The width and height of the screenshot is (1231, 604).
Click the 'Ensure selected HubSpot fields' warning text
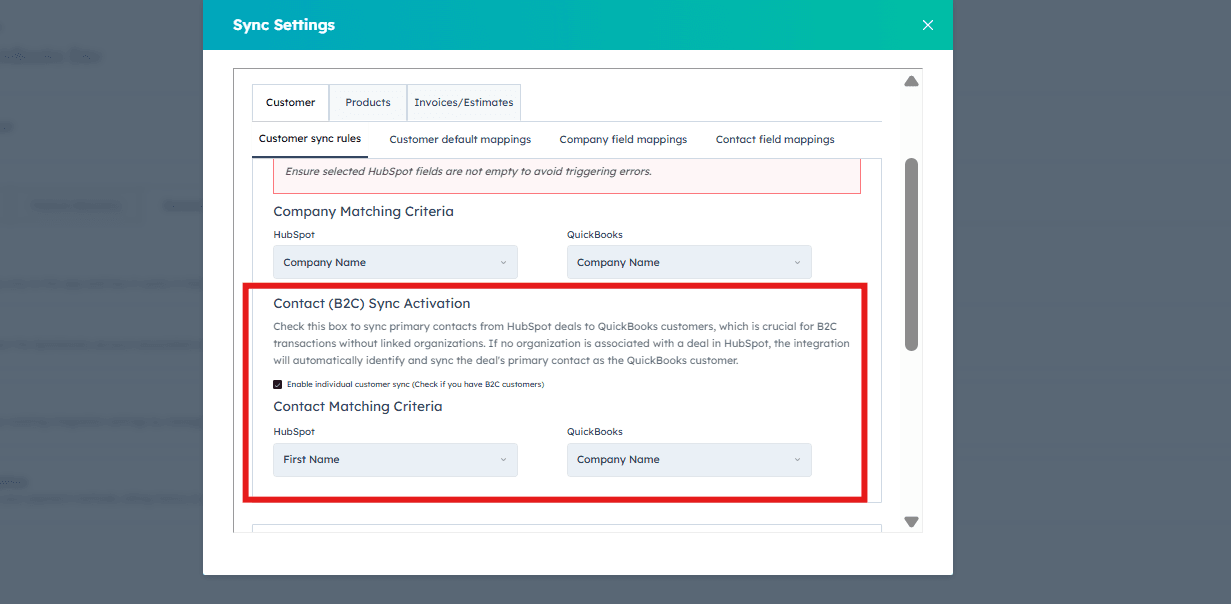(468, 171)
